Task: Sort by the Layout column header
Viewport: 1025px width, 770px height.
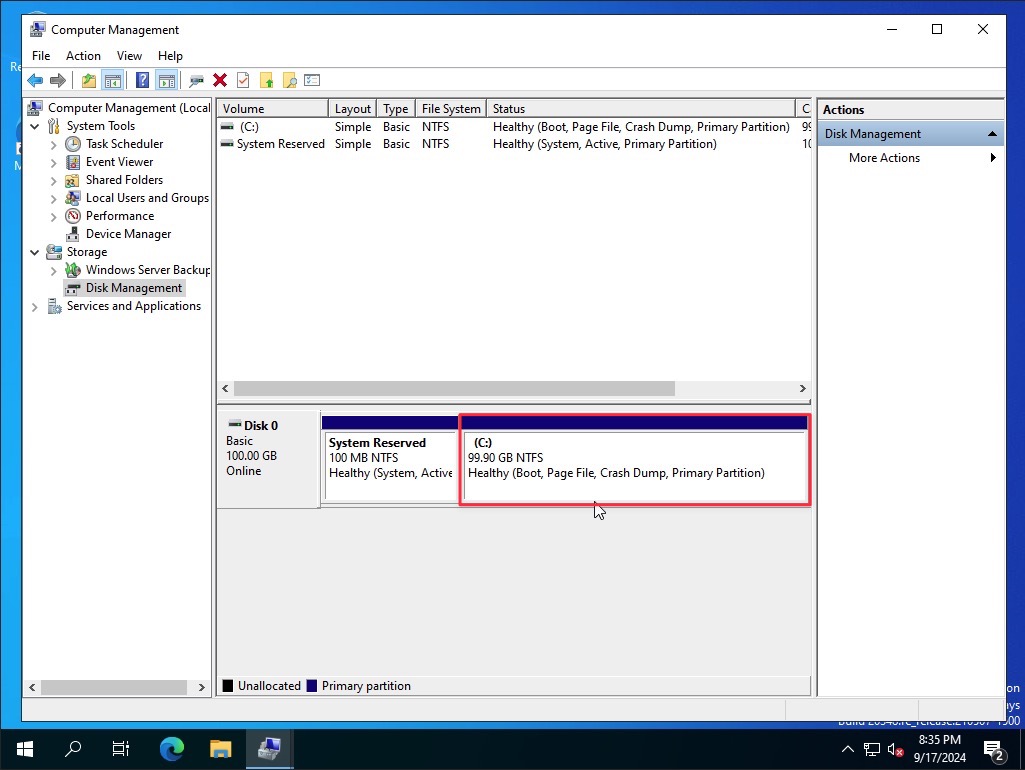Action: click(352, 109)
